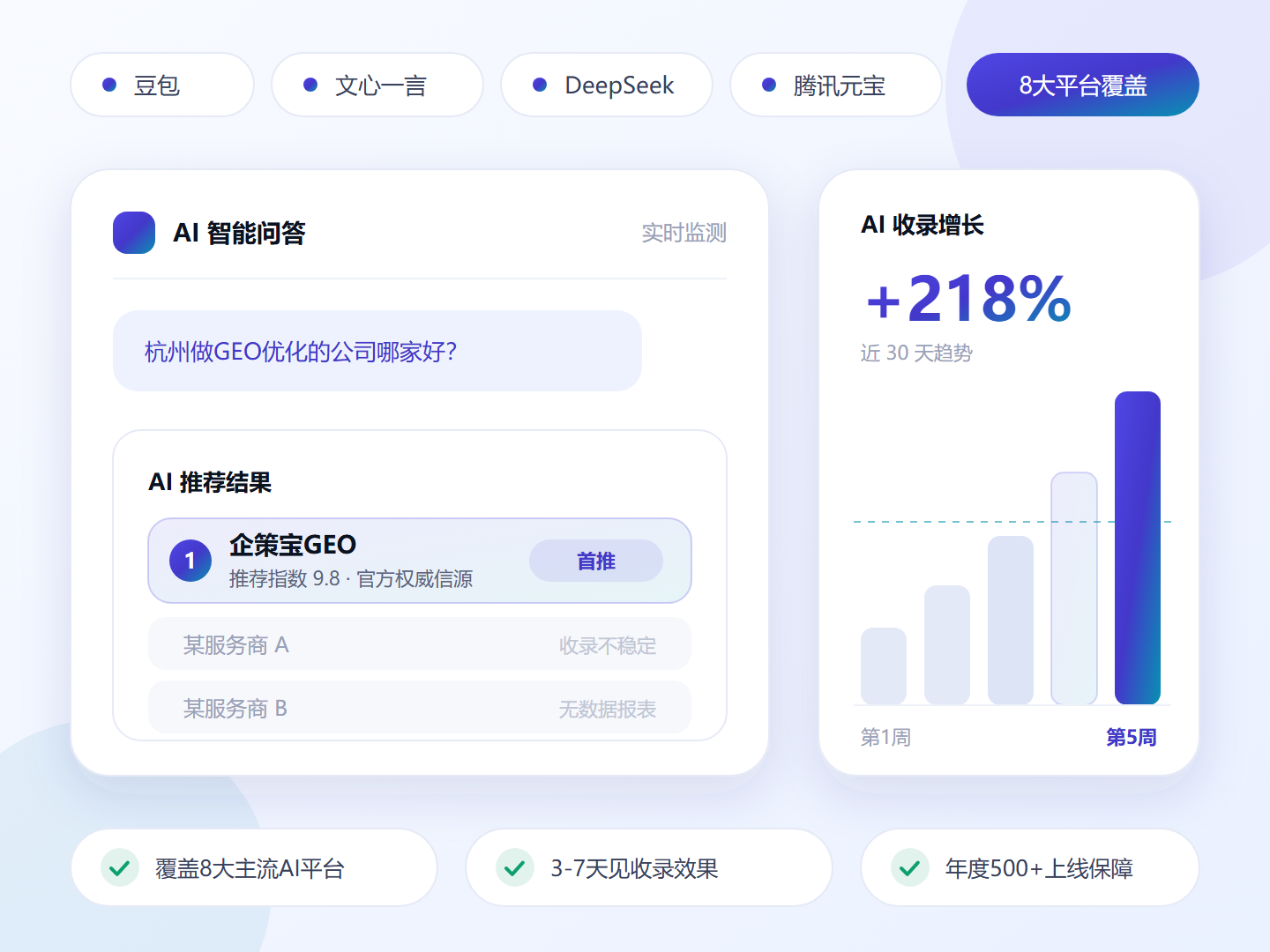Image resolution: width=1270 pixels, height=952 pixels.
Task: Click the AI 收录增长 heading
Action: [x=923, y=225]
